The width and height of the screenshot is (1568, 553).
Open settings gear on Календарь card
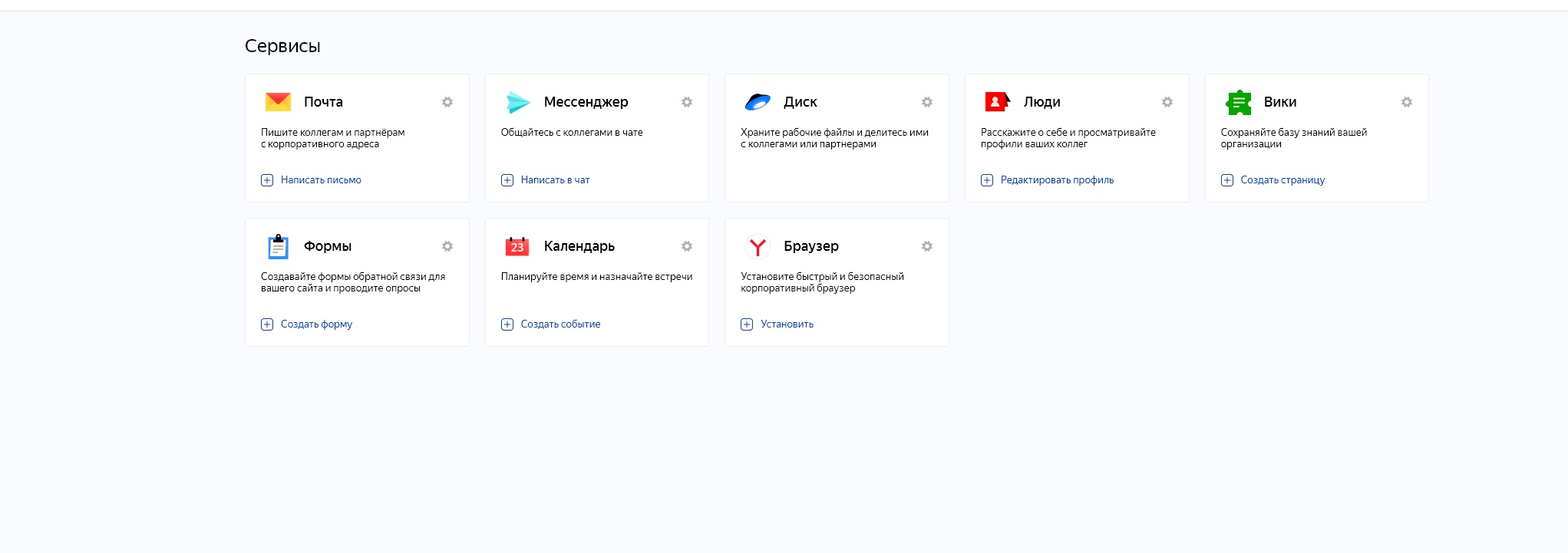point(687,246)
